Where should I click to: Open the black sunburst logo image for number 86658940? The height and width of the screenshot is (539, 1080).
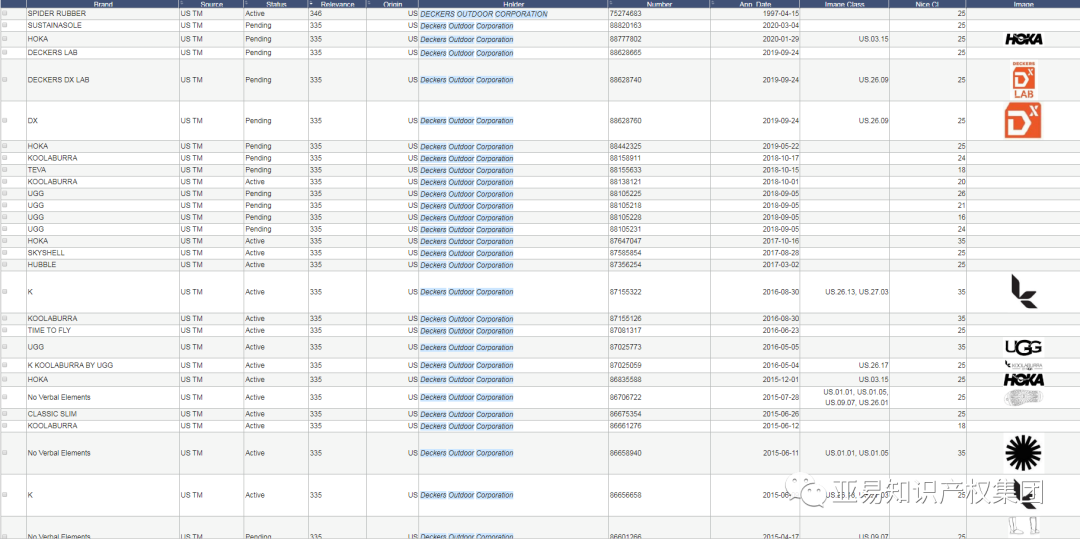click(1024, 453)
